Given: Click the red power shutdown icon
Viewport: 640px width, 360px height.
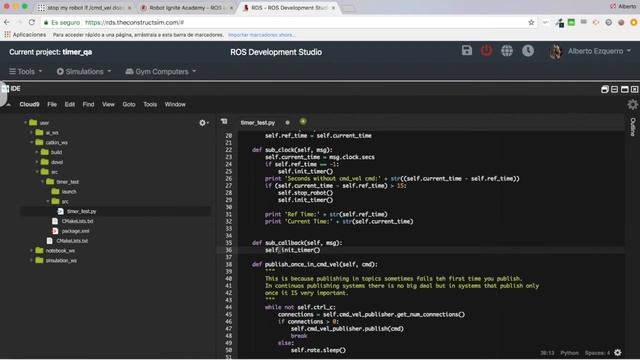Looking at the screenshot, I should [486, 51].
